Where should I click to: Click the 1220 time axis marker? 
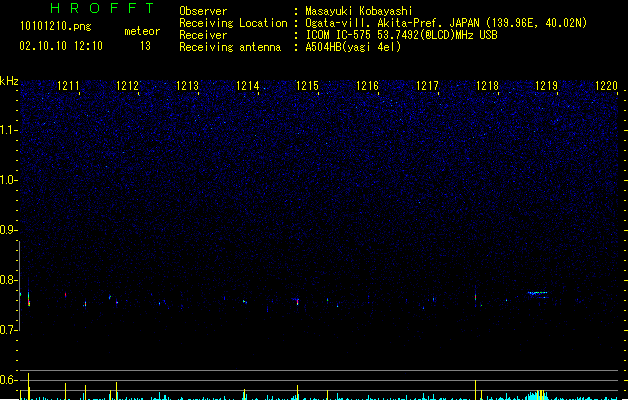606,86
